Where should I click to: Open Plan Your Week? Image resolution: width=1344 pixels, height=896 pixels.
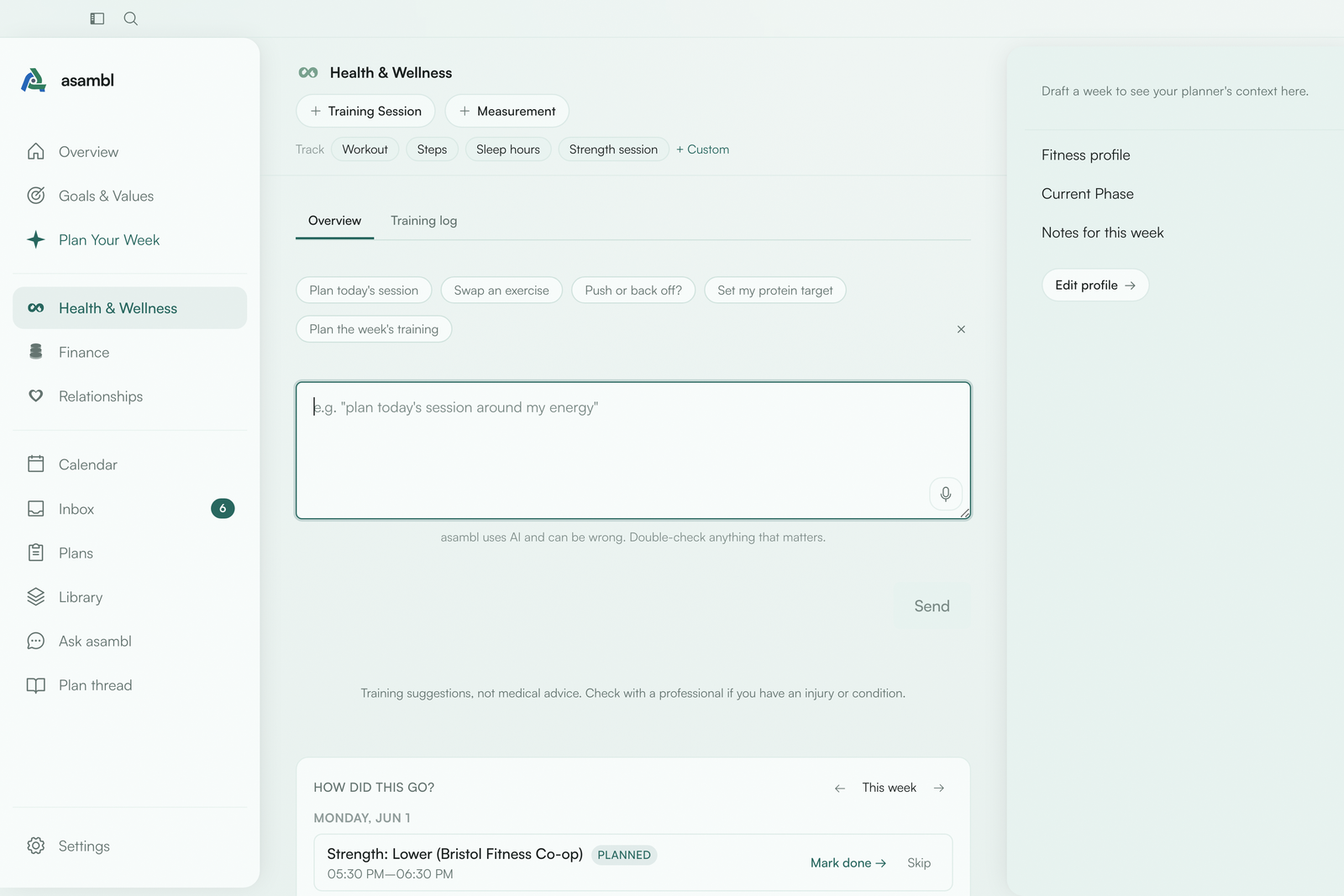(130, 240)
